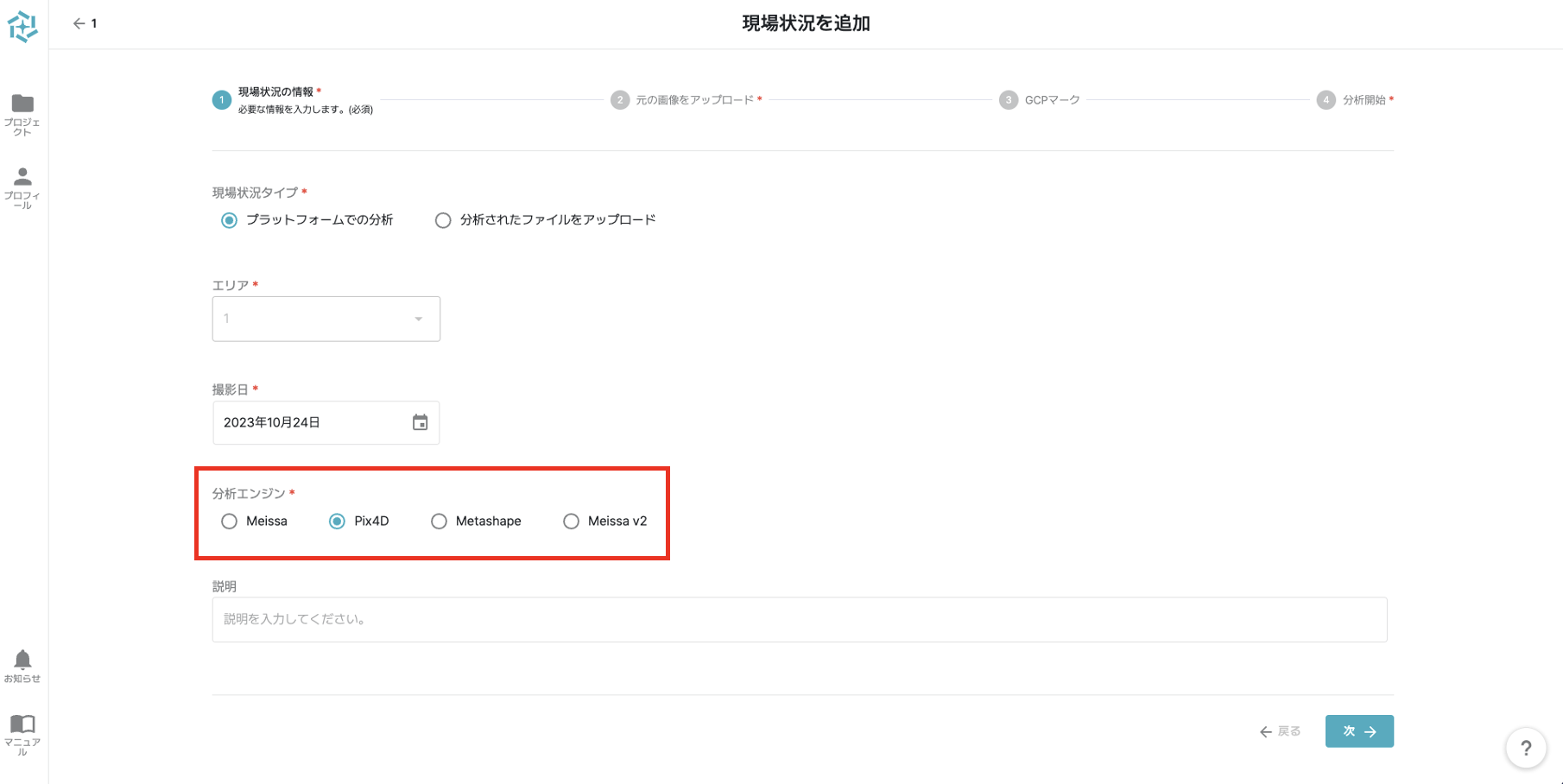Select プラットフォームでの分析 radio option
Viewport: 1563px width, 784px height.
pos(229,220)
